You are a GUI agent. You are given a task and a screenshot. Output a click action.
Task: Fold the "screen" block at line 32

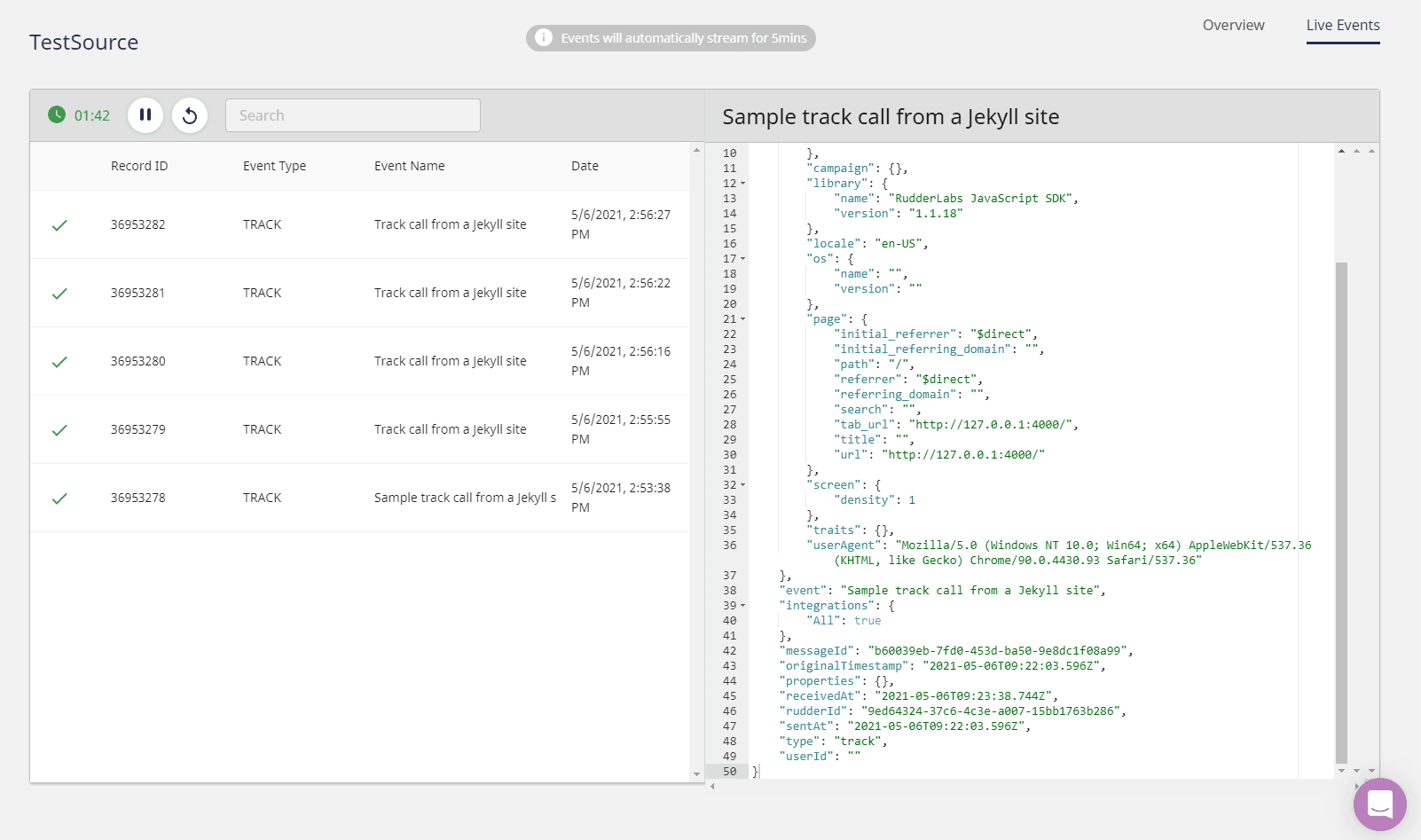pos(743,485)
